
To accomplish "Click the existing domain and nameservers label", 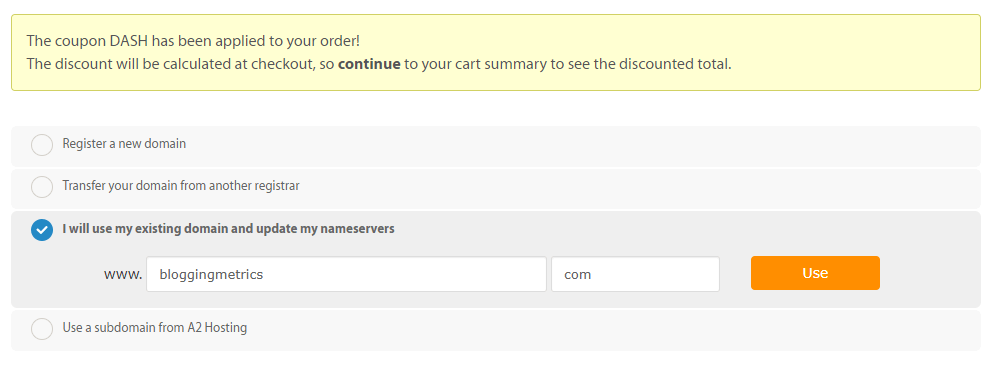I will click(x=228, y=228).
